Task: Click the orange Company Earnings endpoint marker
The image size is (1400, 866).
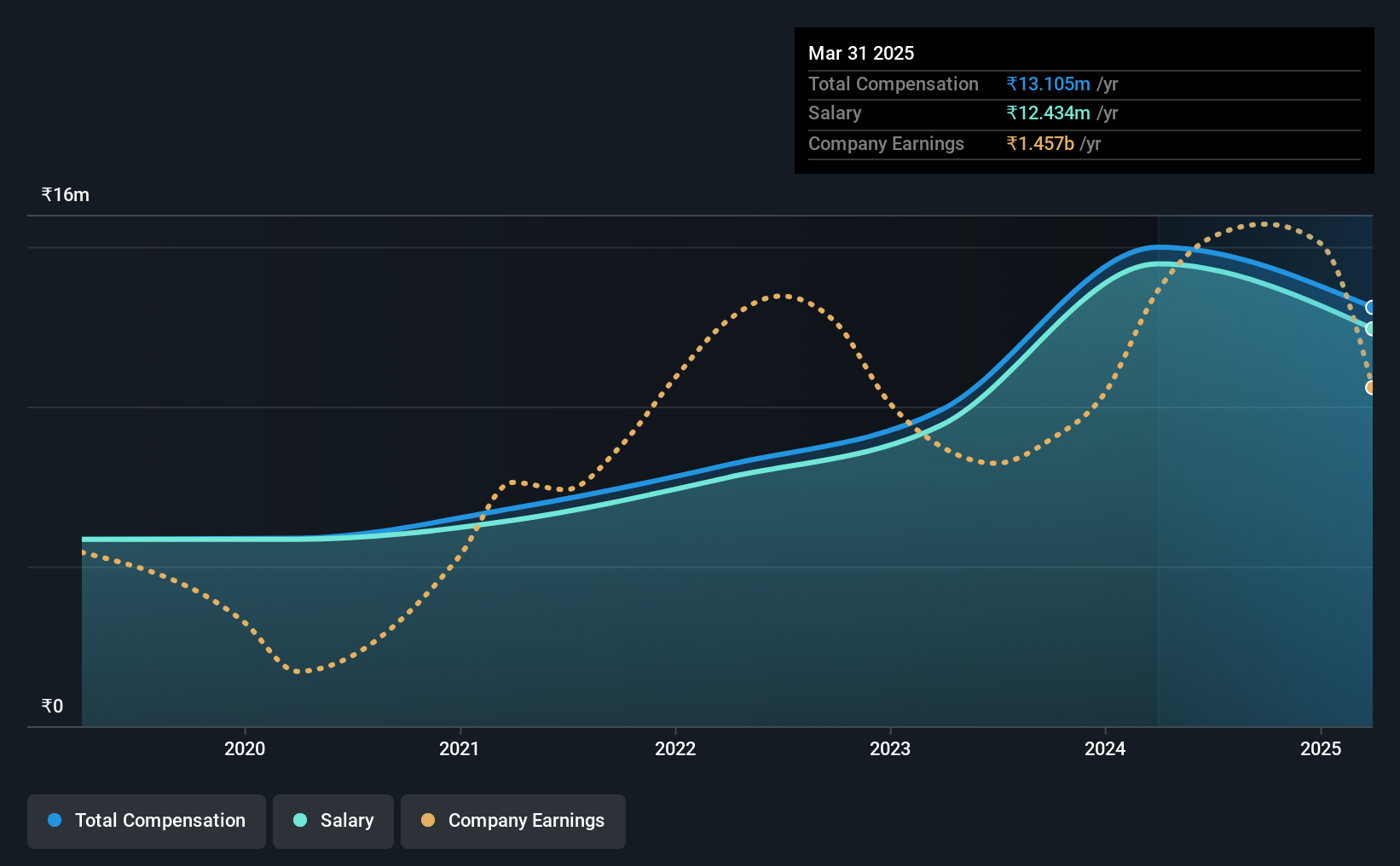Action: click(x=1371, y=388)
